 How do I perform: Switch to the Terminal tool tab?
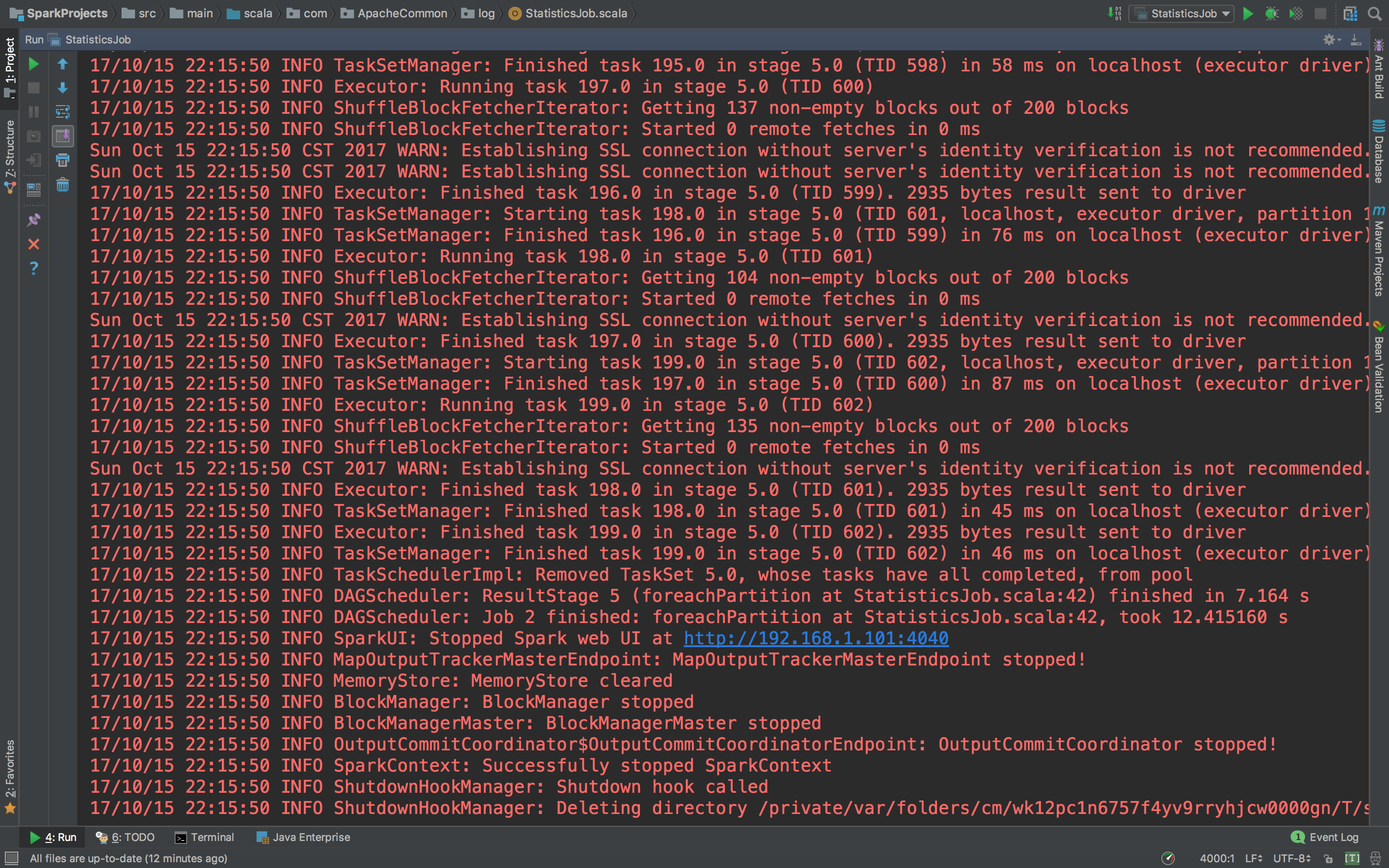(x=204, y=837)
